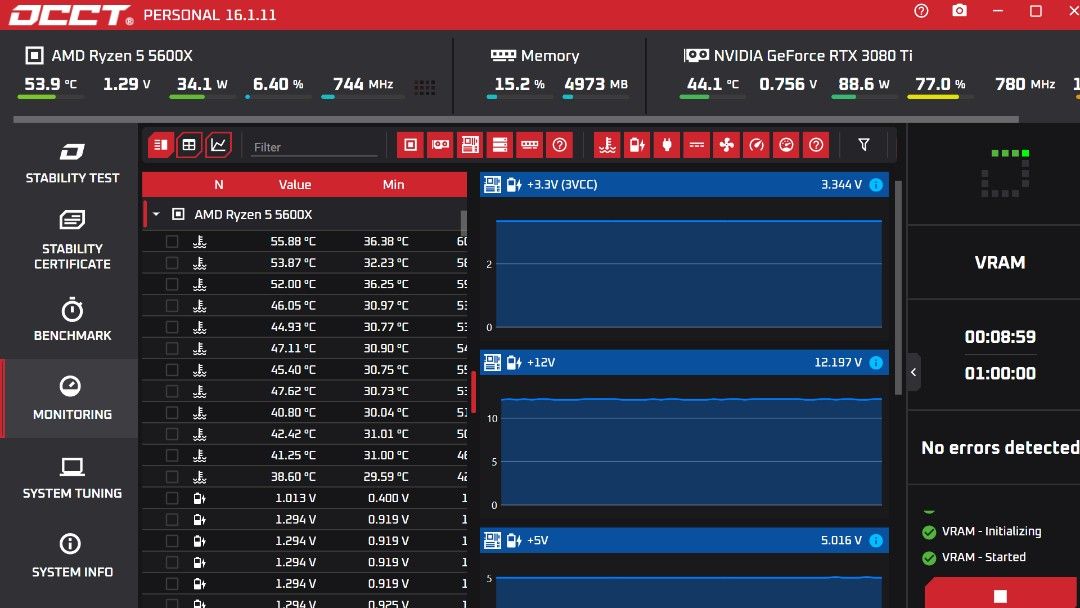
Task: Toggle the fan speed sensor type filter
Action: (x=727, y=145)
